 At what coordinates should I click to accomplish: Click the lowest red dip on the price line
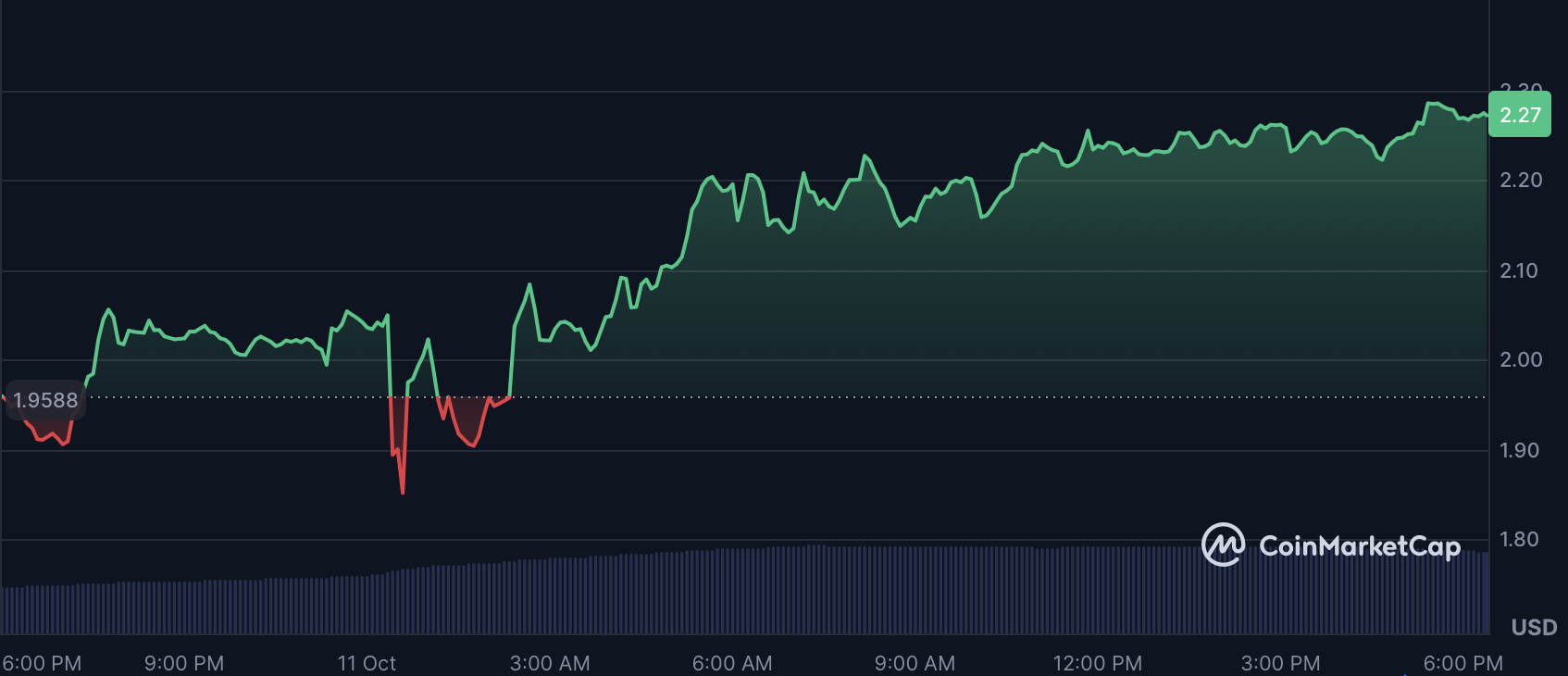point(403,491)
